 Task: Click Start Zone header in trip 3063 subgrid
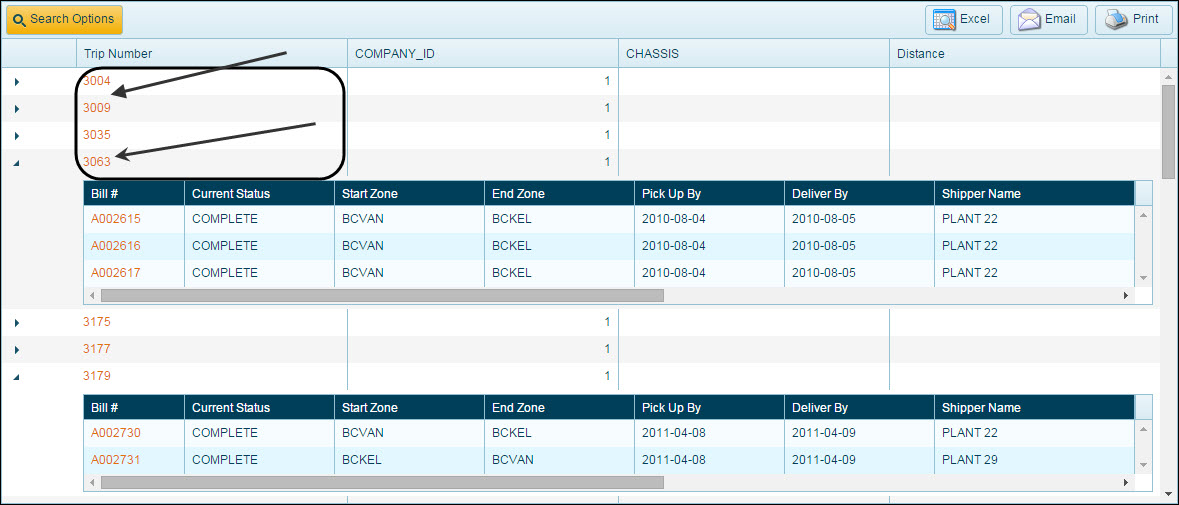[410, 193]
